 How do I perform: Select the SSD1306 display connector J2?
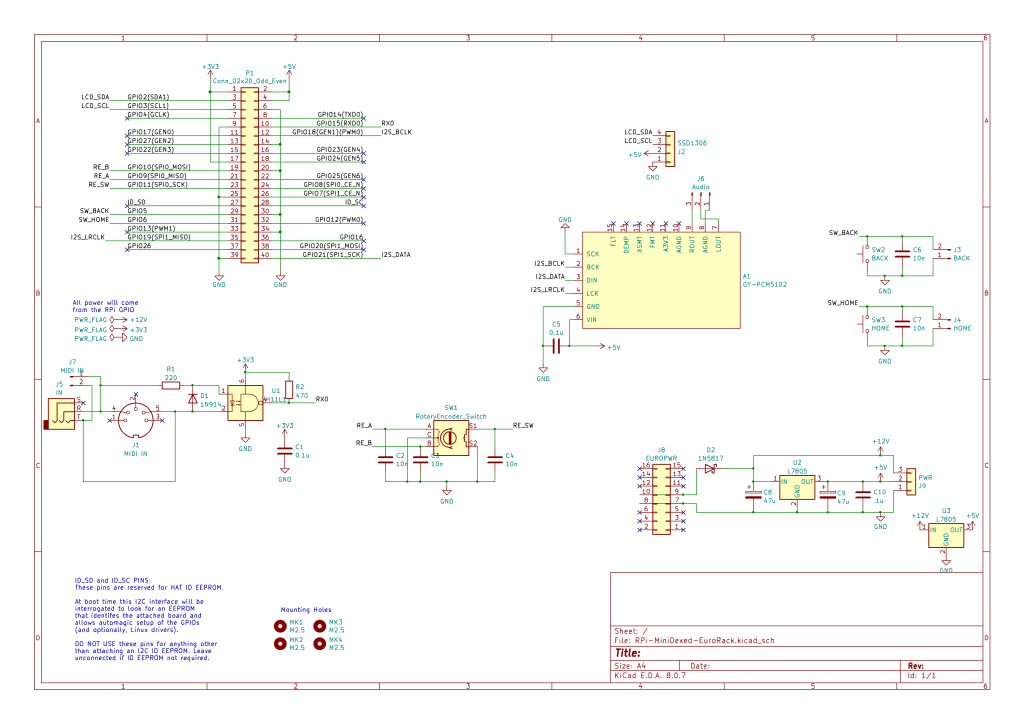click(x=669, y=143)
